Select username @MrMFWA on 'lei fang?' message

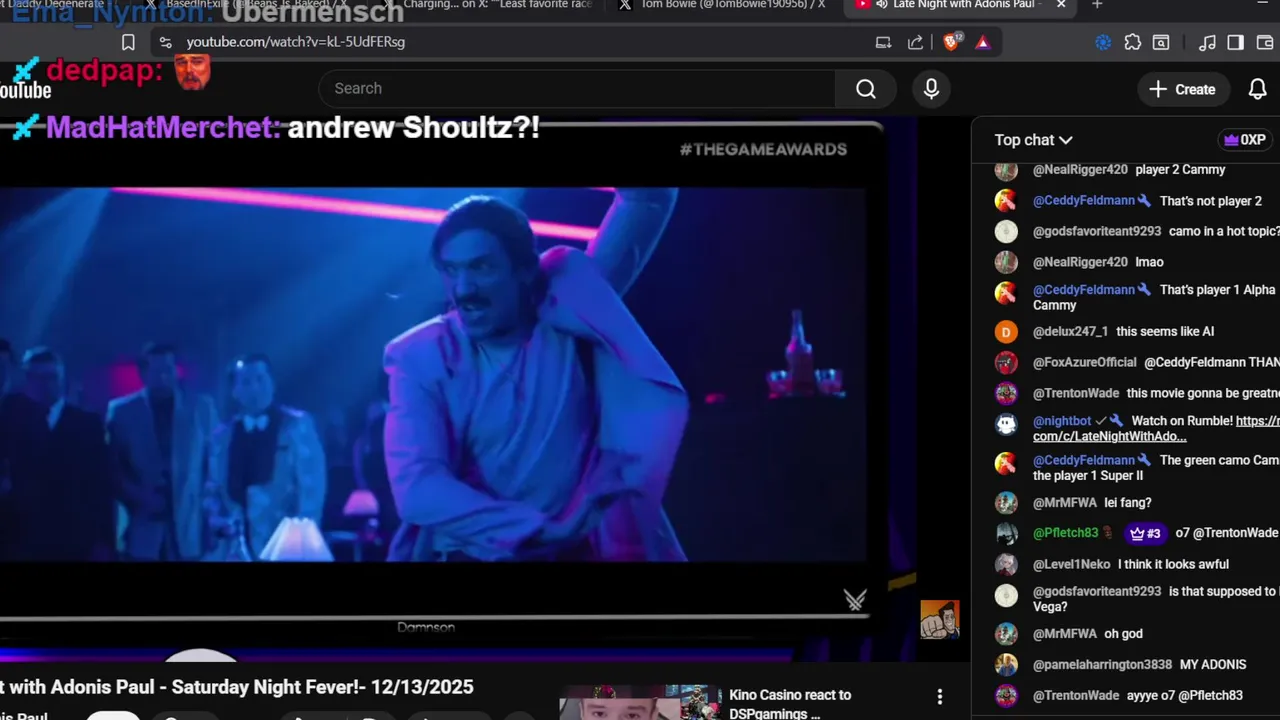pyautogui.click(x=1065, y=503)
